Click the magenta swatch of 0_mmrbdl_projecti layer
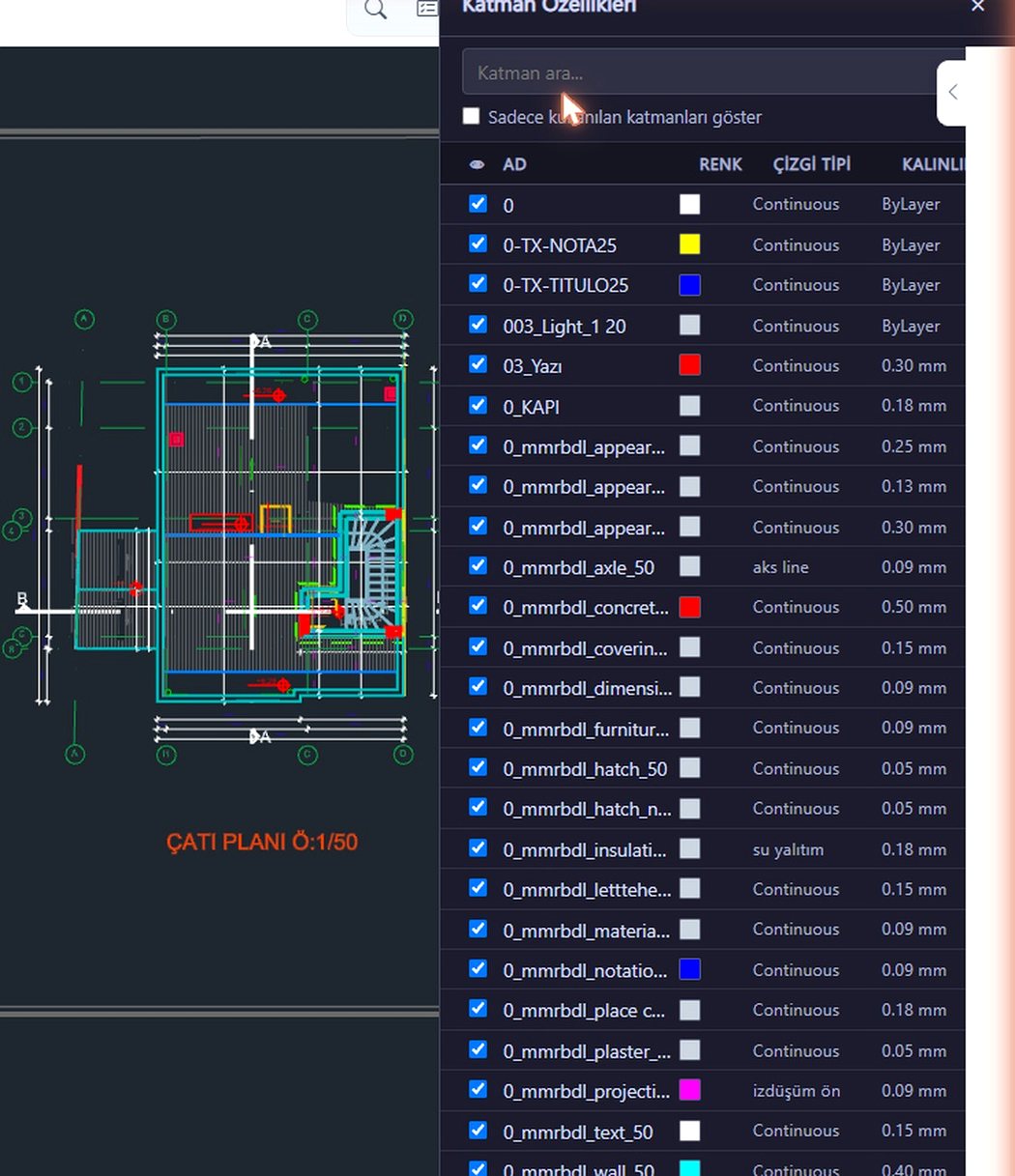 tap(689, 1090)
